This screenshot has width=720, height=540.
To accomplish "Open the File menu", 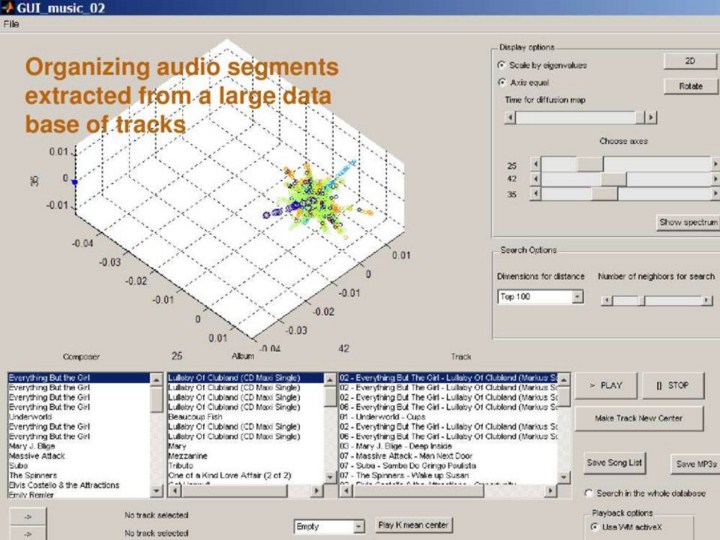I will [x=11, y=23].
